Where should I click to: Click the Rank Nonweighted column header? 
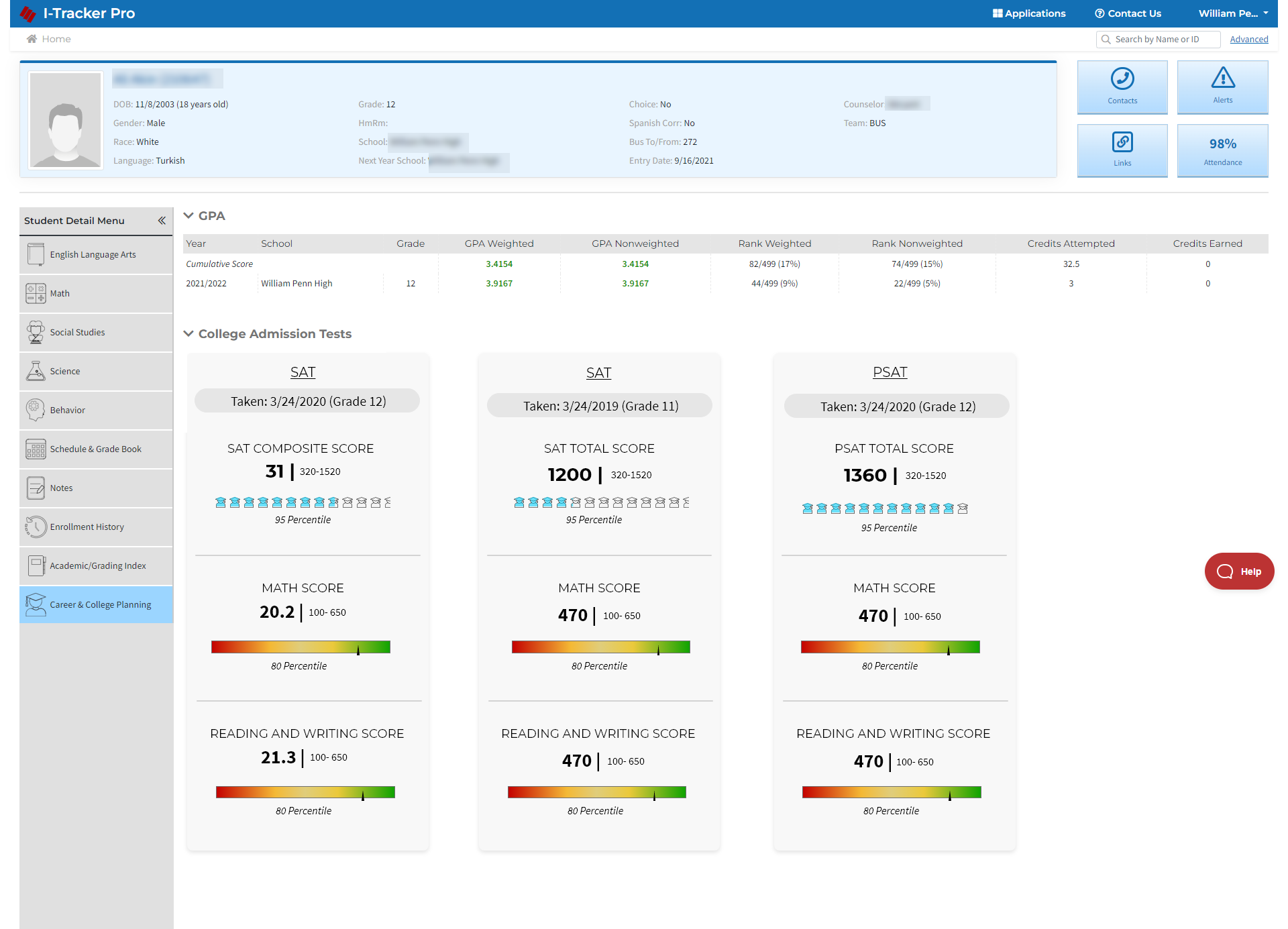click(x=917, y=243)
